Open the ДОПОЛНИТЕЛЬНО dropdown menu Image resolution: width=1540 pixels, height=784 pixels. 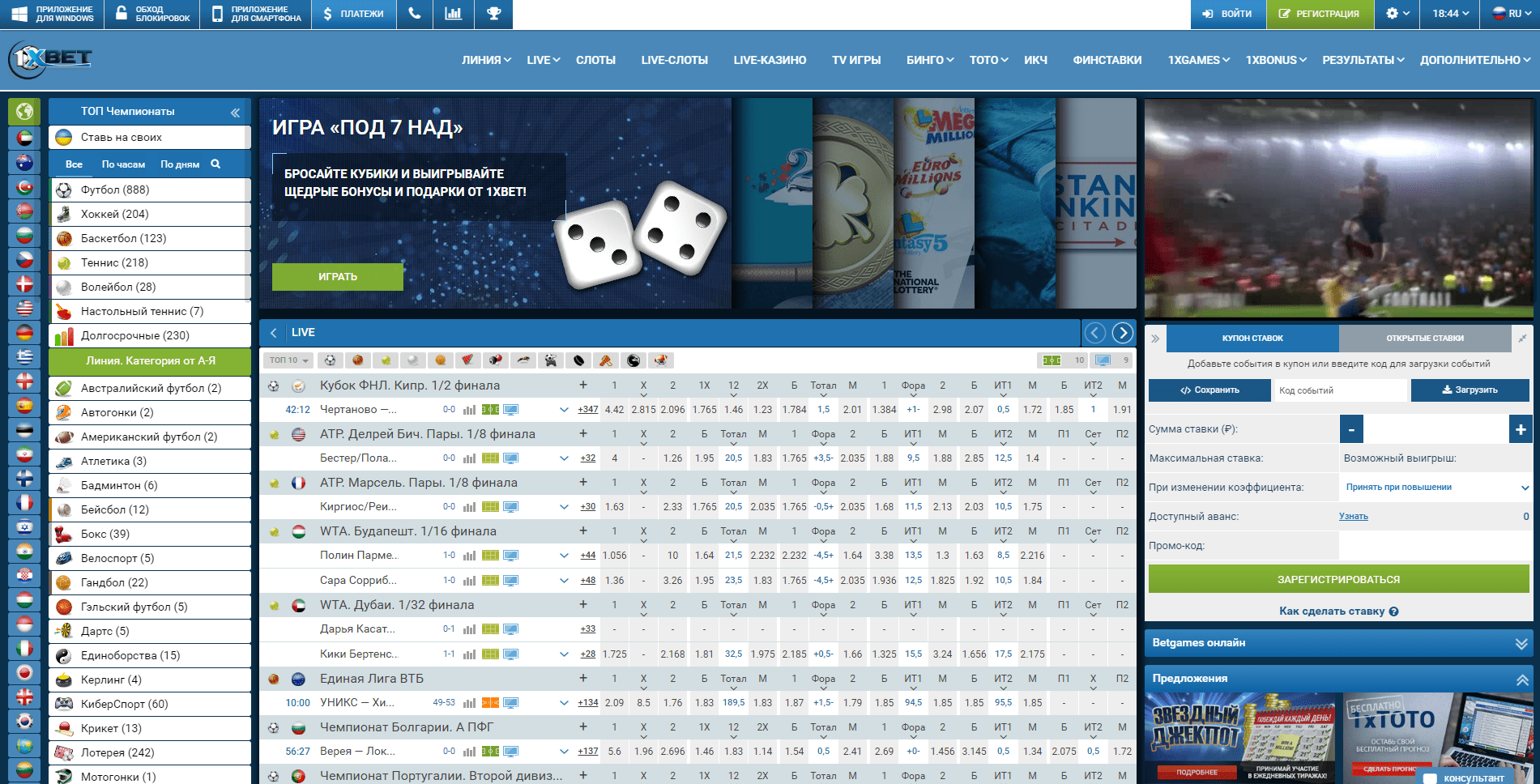(x=1475, y=60)
